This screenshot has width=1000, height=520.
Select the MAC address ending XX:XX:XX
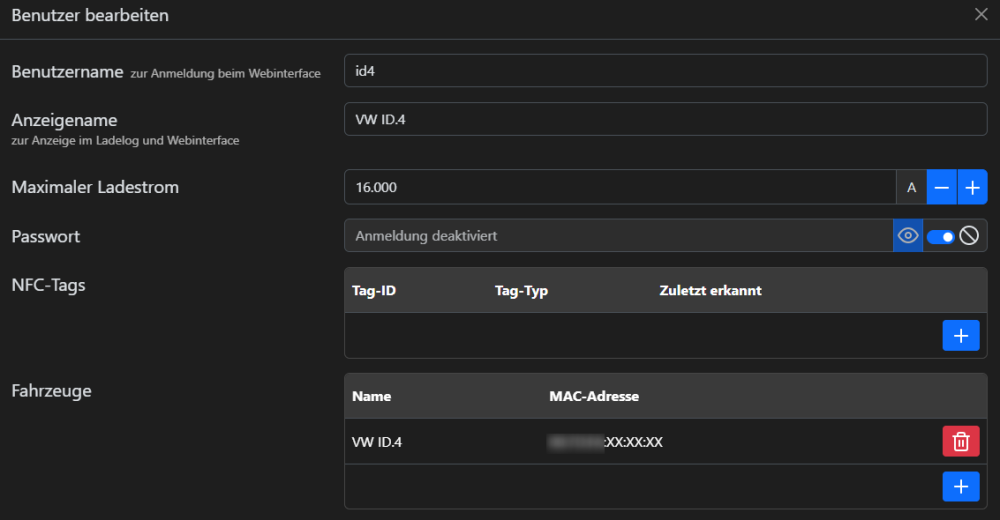pos(605,442)
